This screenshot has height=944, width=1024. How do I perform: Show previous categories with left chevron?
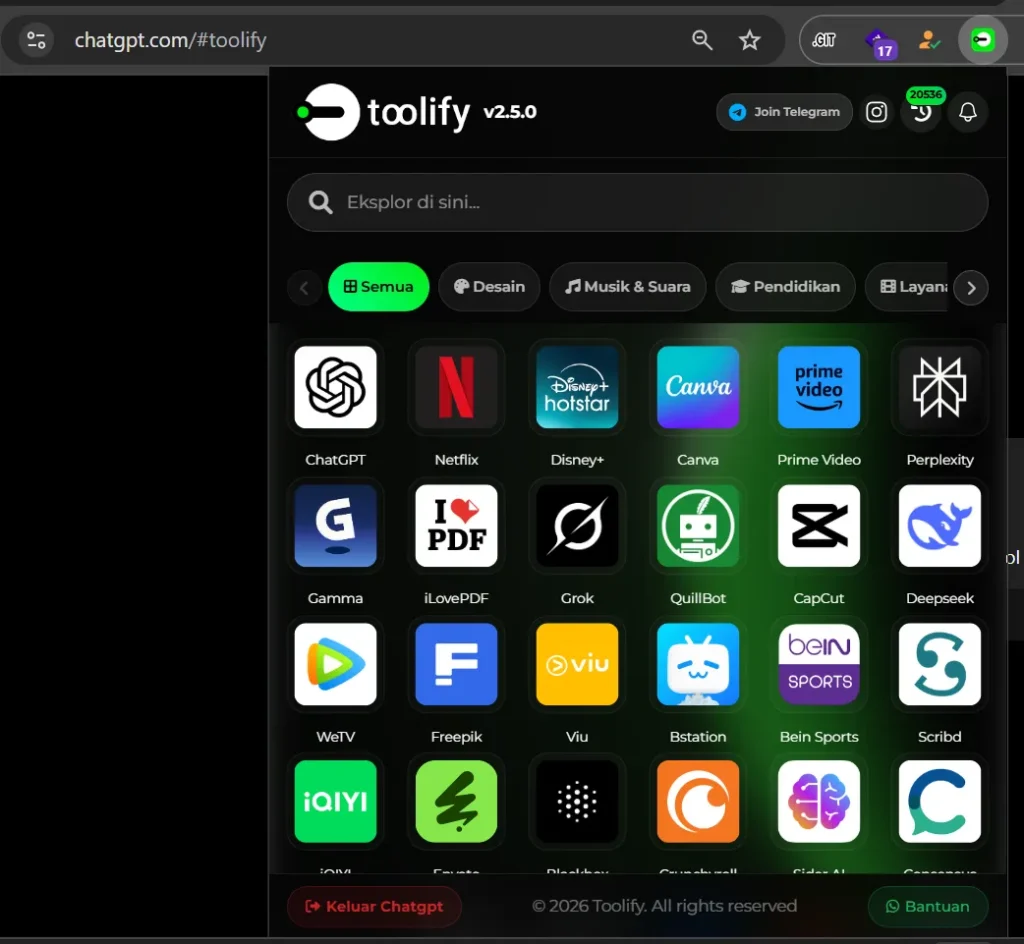(304, 288)
